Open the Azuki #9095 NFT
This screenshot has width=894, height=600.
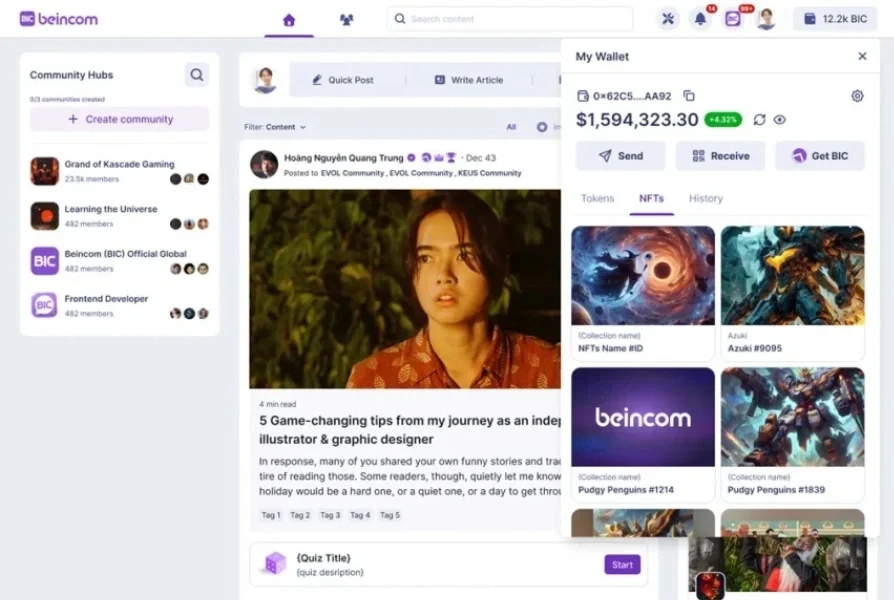pyautogui.click(x=793, y=293)
